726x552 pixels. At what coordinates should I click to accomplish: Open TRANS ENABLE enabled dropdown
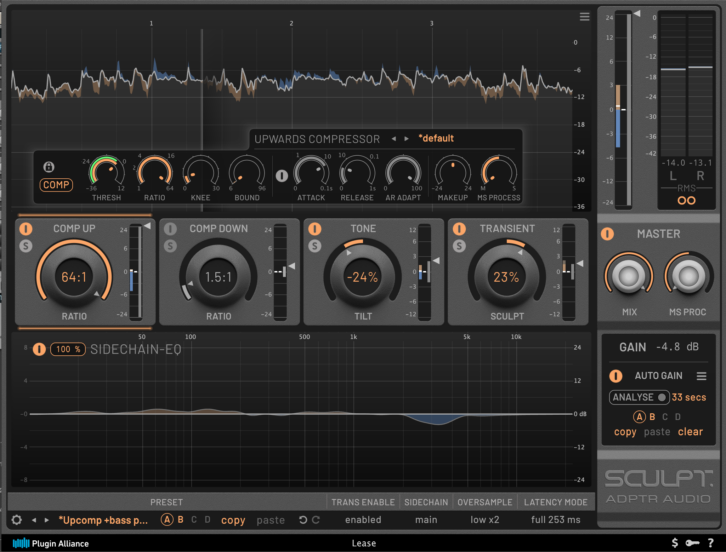click(x=363, y=520)
